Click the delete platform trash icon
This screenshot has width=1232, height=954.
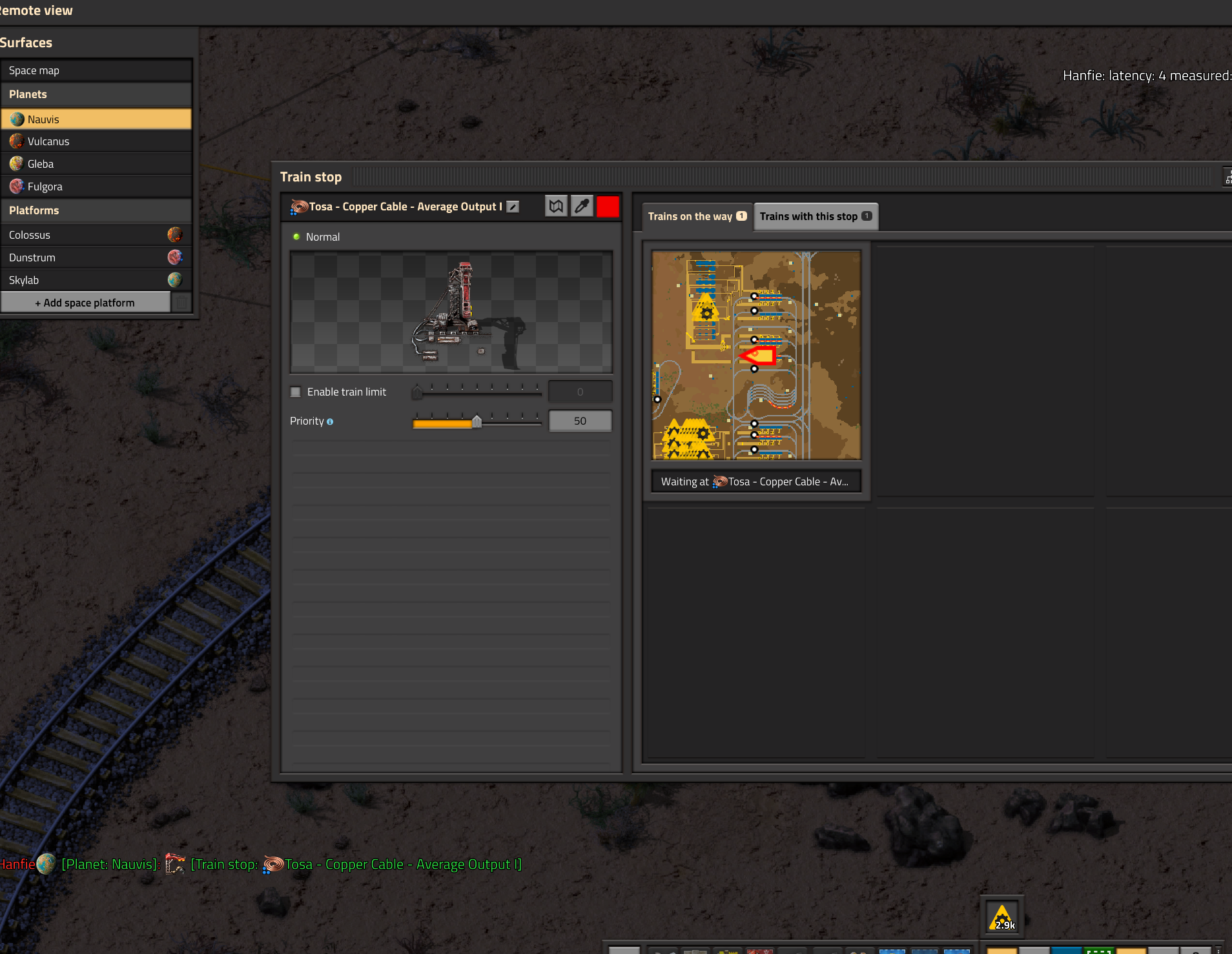pos(182,303)
